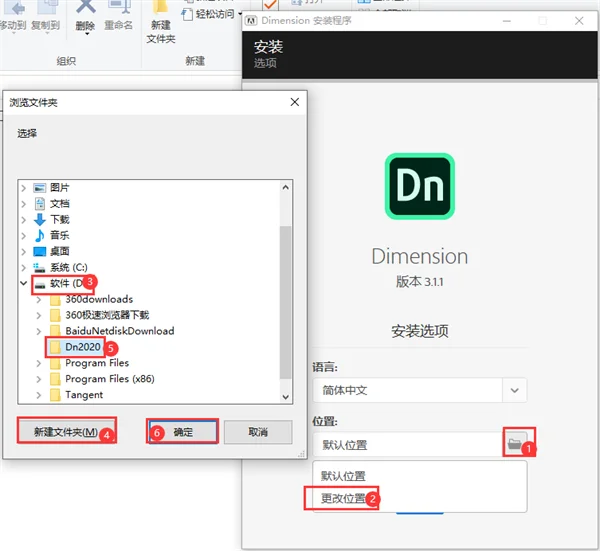Expand the 系统 (C:) drive node
The width and height of the screenshot is (600, 551).
(24, 267)
